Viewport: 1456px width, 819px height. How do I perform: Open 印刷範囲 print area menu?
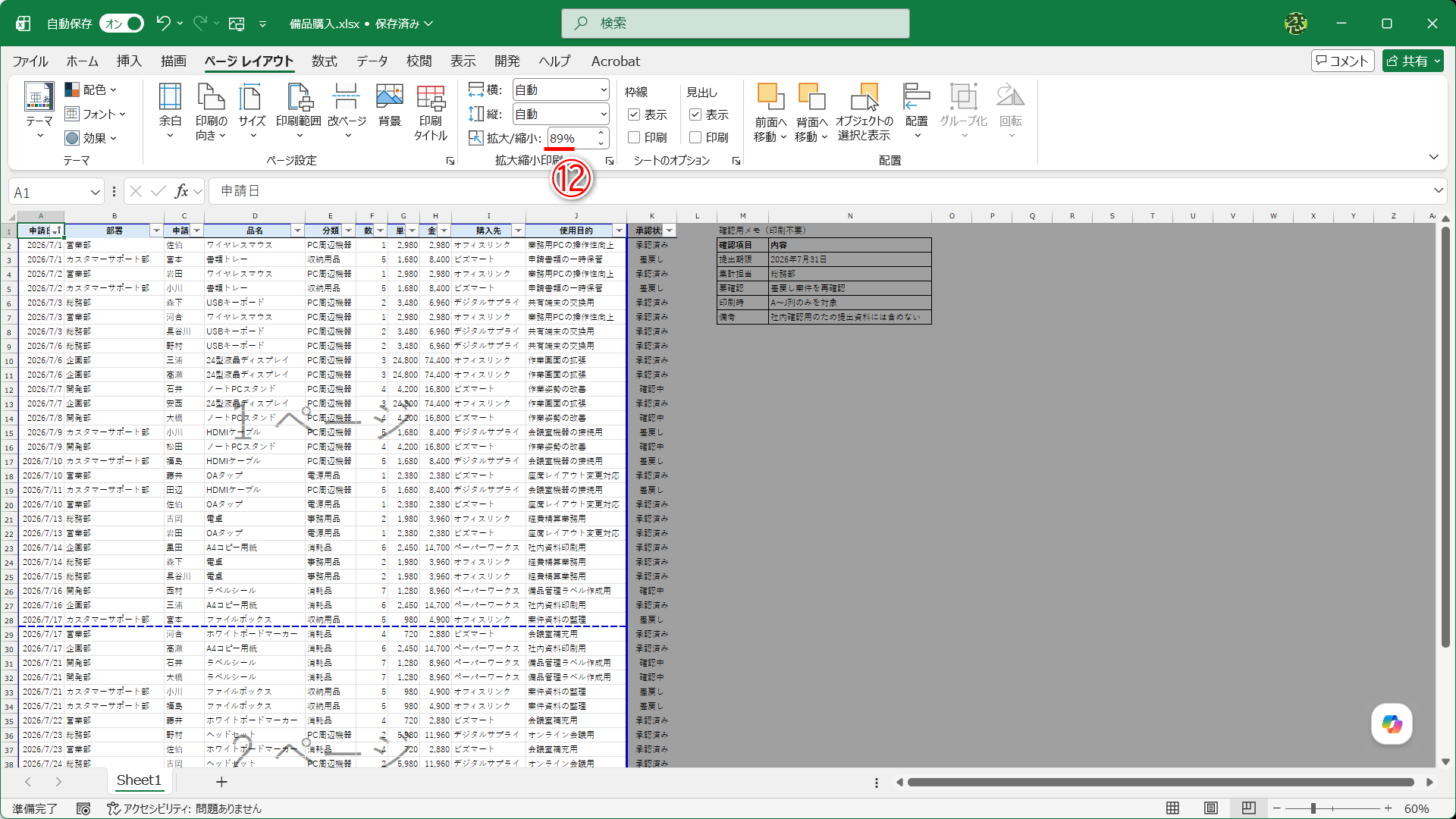tap(299, 111)
